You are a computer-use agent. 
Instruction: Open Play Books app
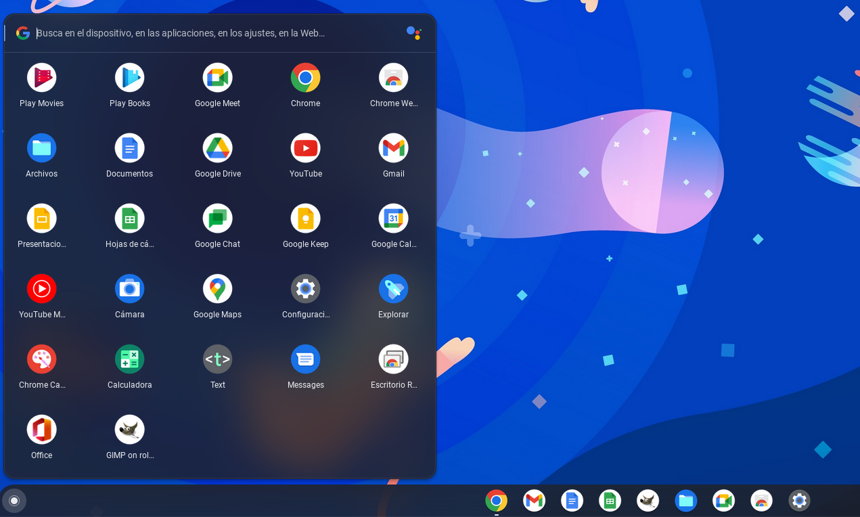click(x=130, y=78)
